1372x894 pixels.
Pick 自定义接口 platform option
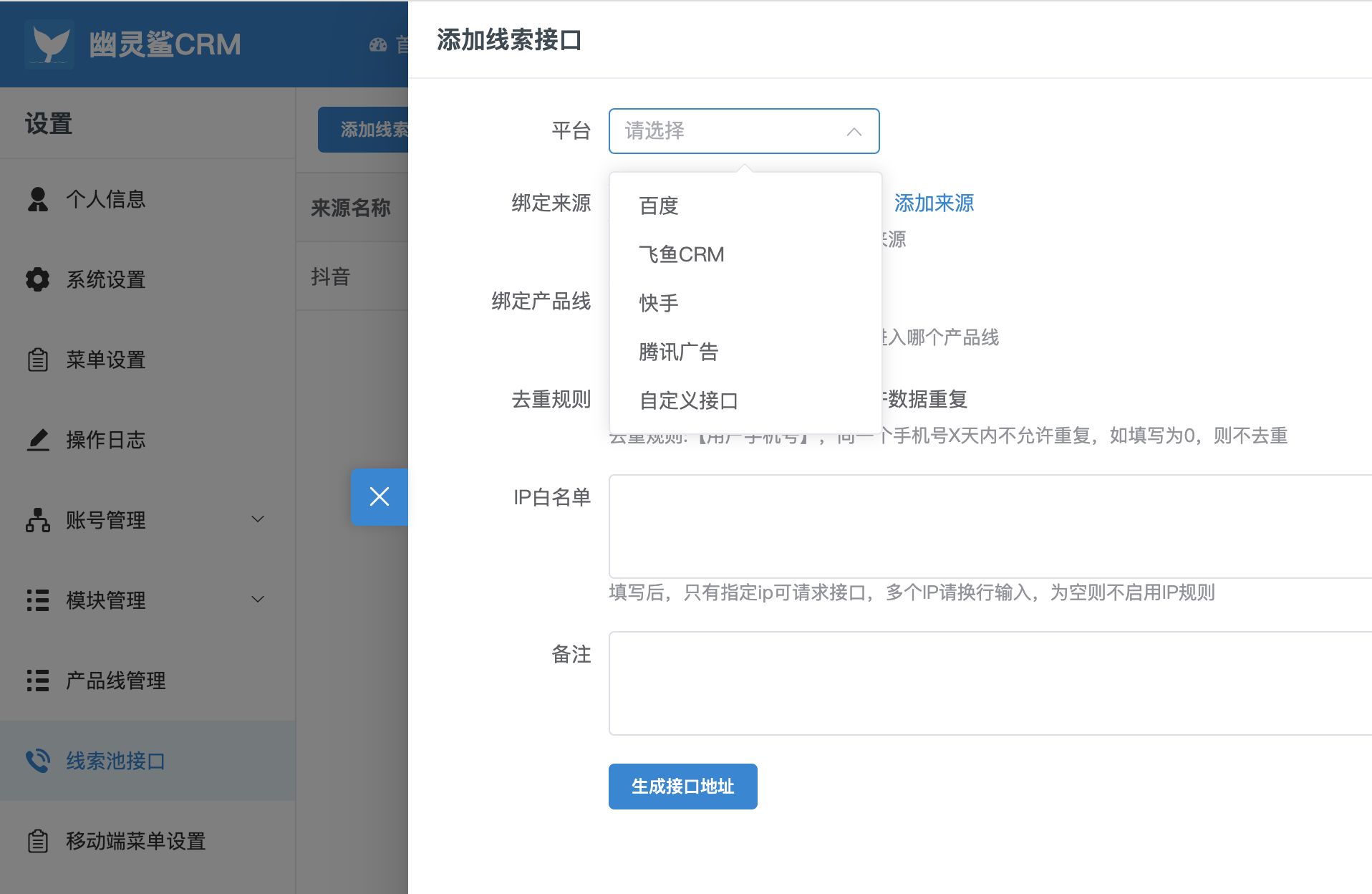(x=745, y=400)
